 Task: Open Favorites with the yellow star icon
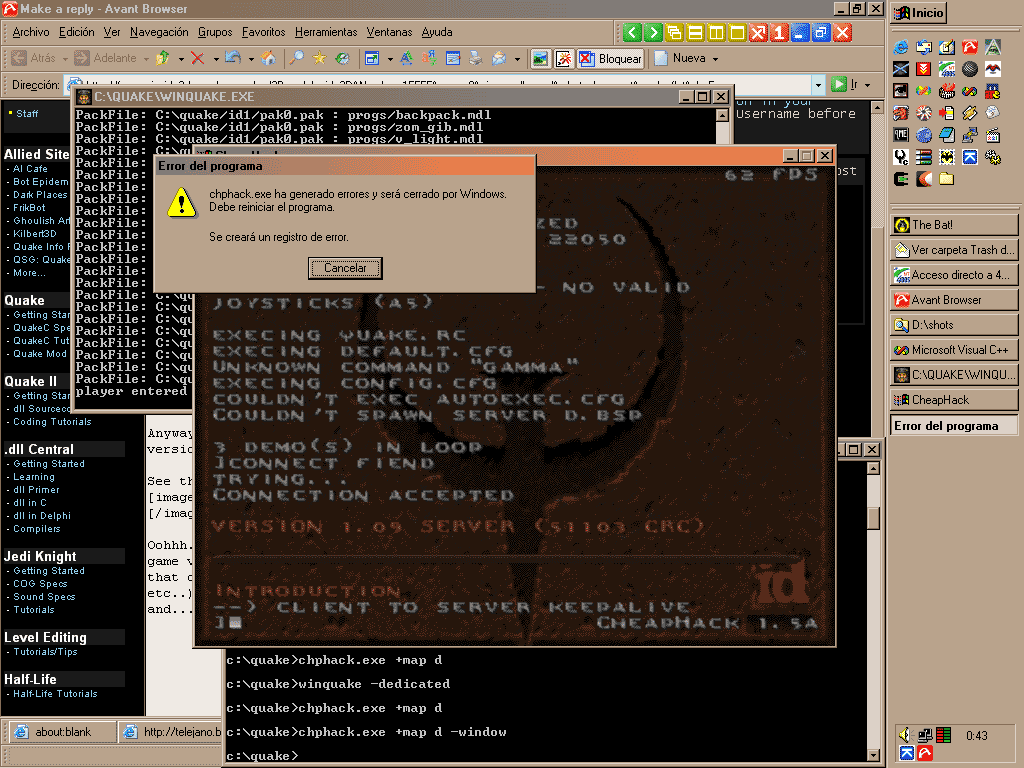click(319, 58)
